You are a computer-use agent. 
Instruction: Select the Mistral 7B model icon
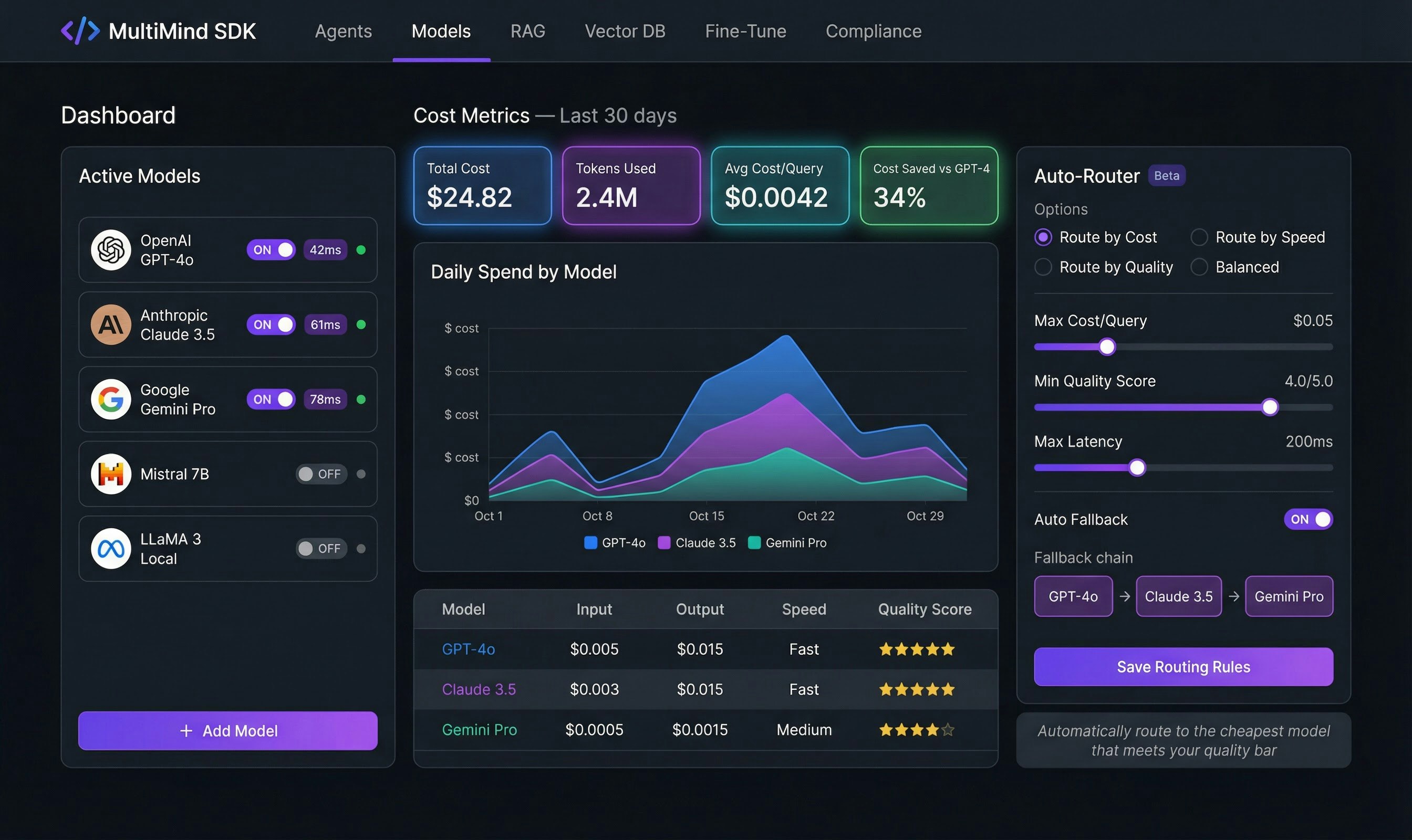(x=111, y=474)
